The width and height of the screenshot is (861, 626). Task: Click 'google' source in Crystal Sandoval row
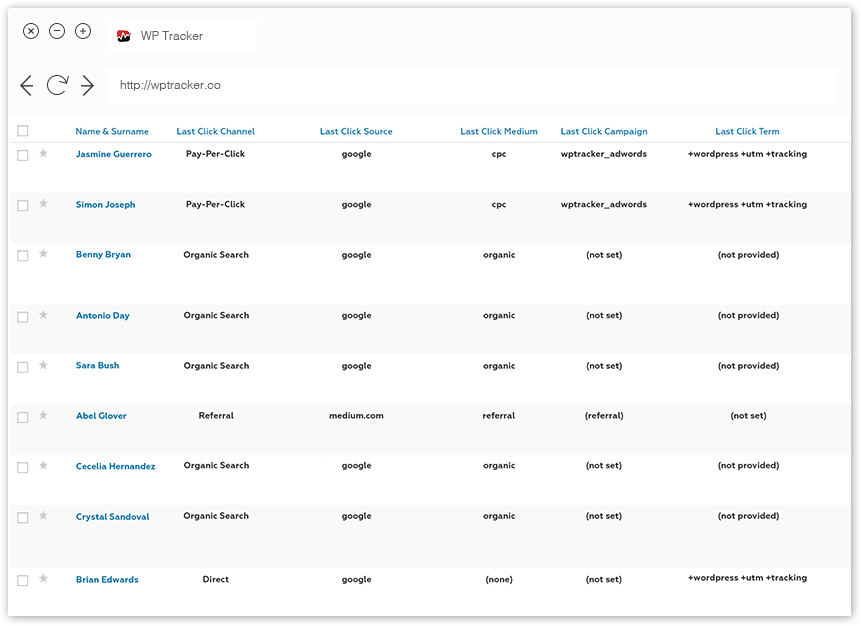pos(356,516)
